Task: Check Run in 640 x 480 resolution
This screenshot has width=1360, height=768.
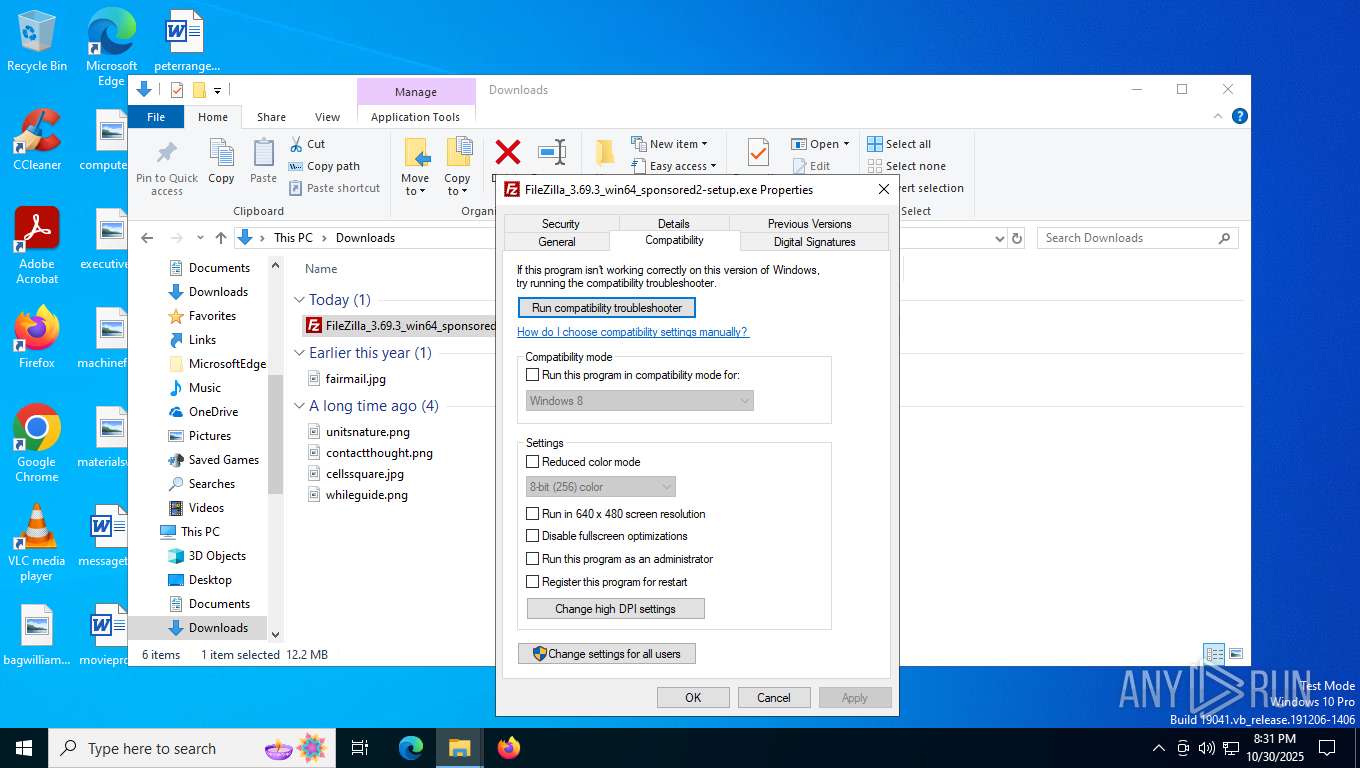Action: tap(533, 514)
